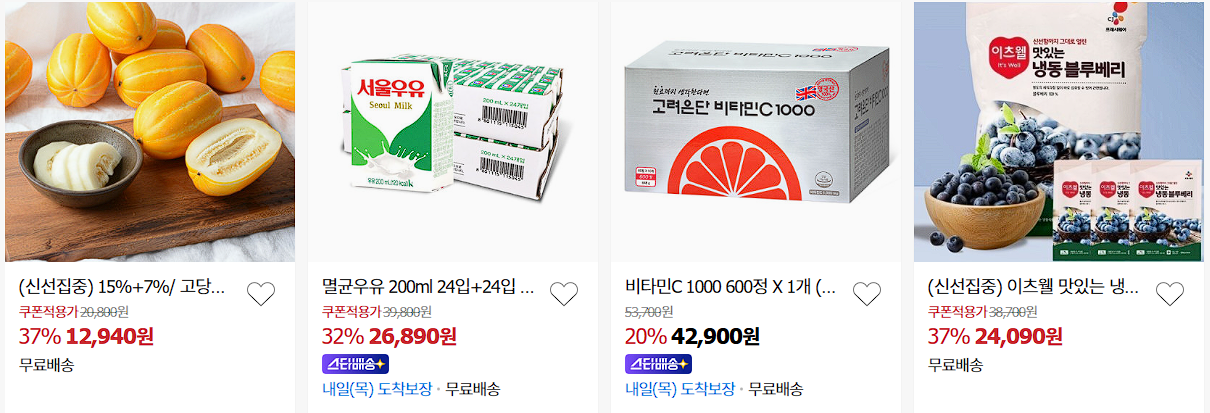This screenshot has height=413, width=1210.
Task: Open the (신선집중) 15%+7%/ 고당 product title
Action: coord(122,289)
